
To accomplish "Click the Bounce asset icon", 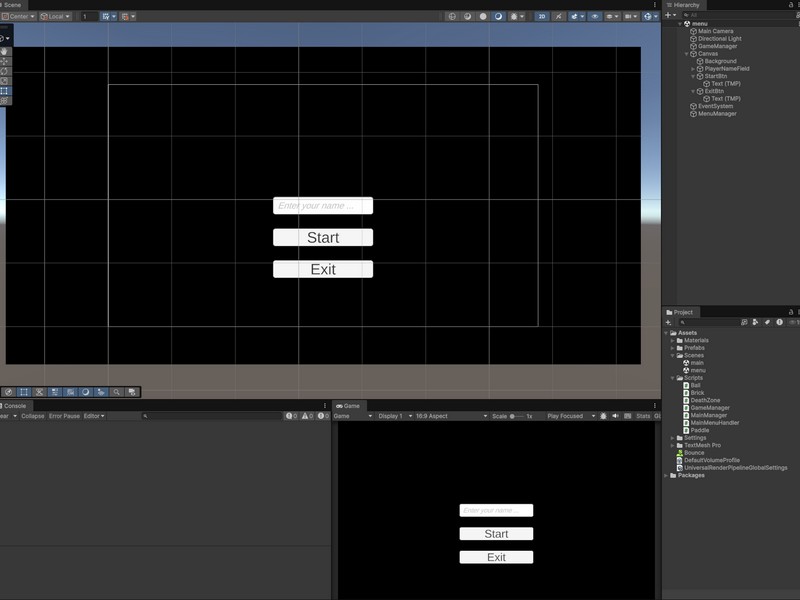I will [680, 453].
